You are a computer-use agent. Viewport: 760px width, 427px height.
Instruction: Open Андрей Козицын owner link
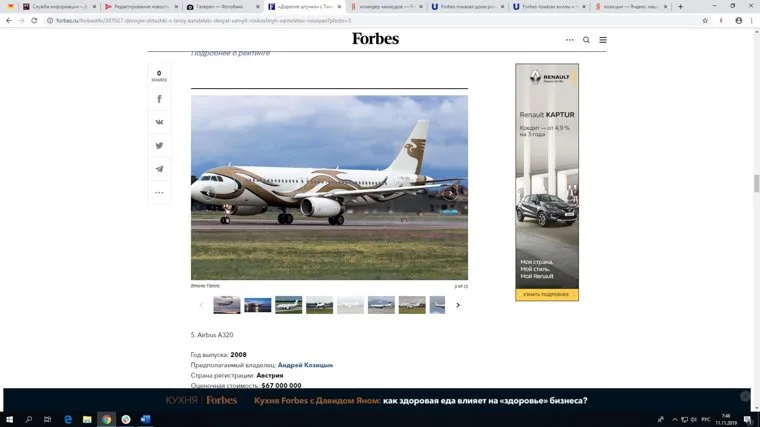coord(305,365)
